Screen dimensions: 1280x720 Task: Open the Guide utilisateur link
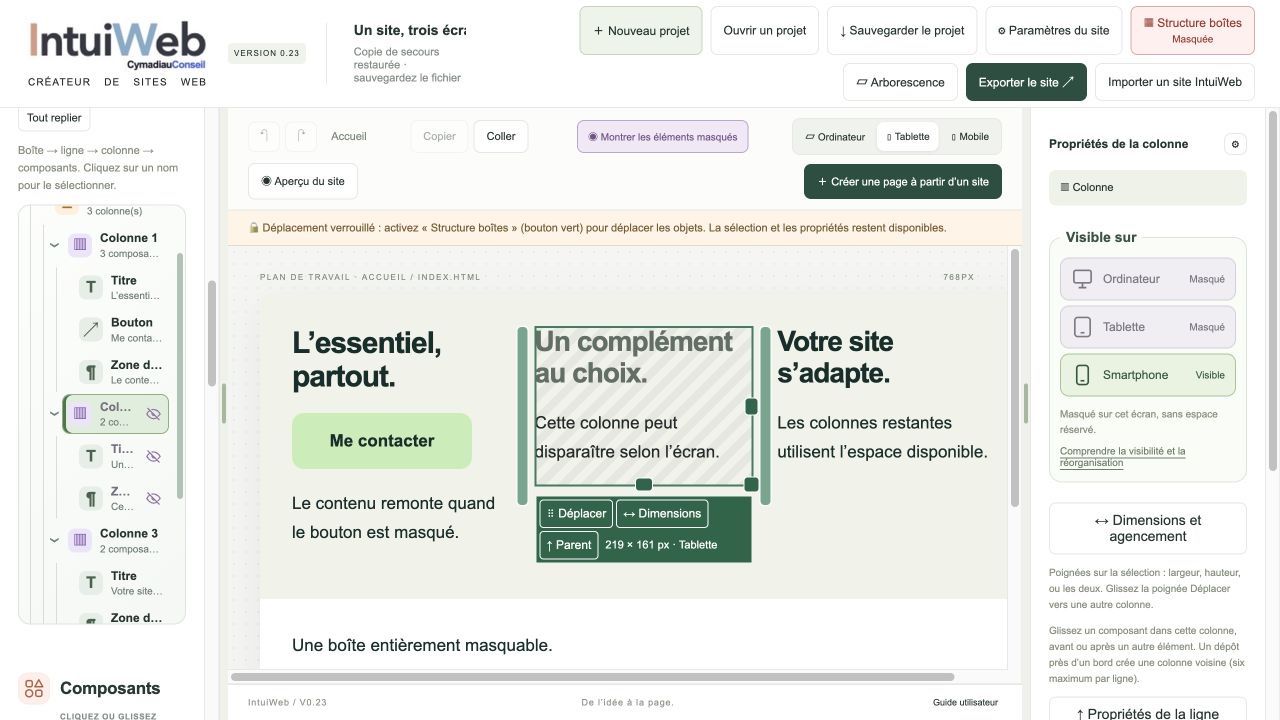[x=965, y=702]
